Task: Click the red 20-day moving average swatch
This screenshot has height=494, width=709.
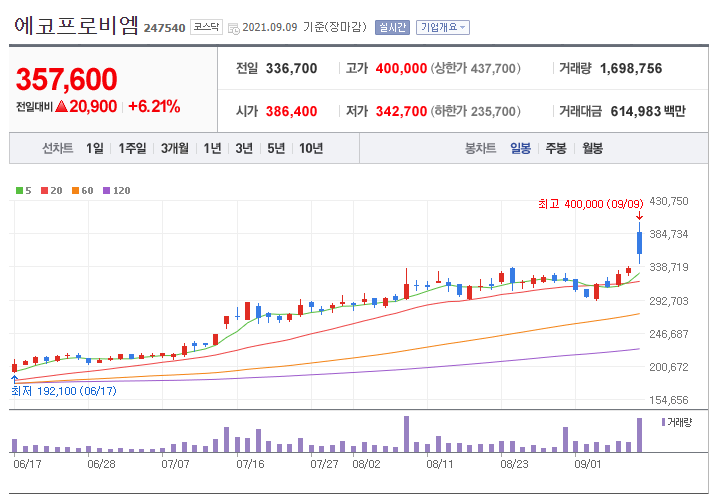Action: 44,191
